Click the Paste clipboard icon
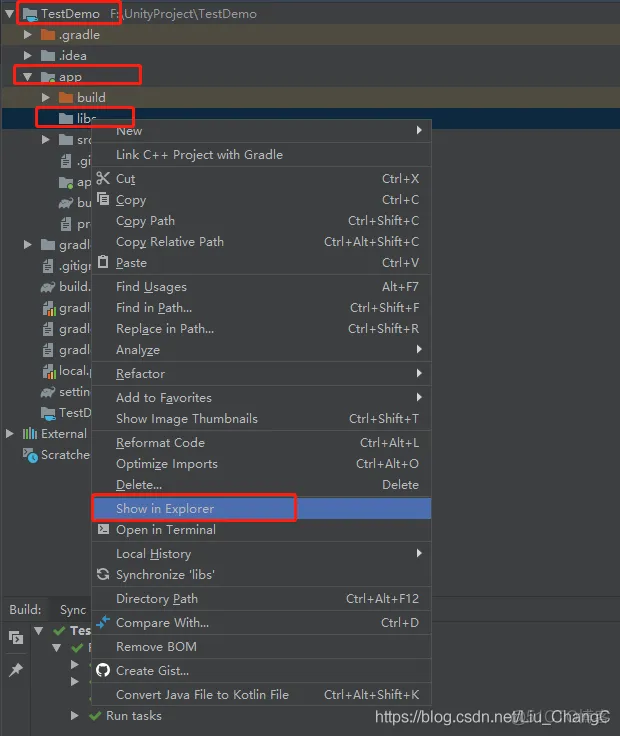This screenshot has height=736, width=620. pos(103,262)
